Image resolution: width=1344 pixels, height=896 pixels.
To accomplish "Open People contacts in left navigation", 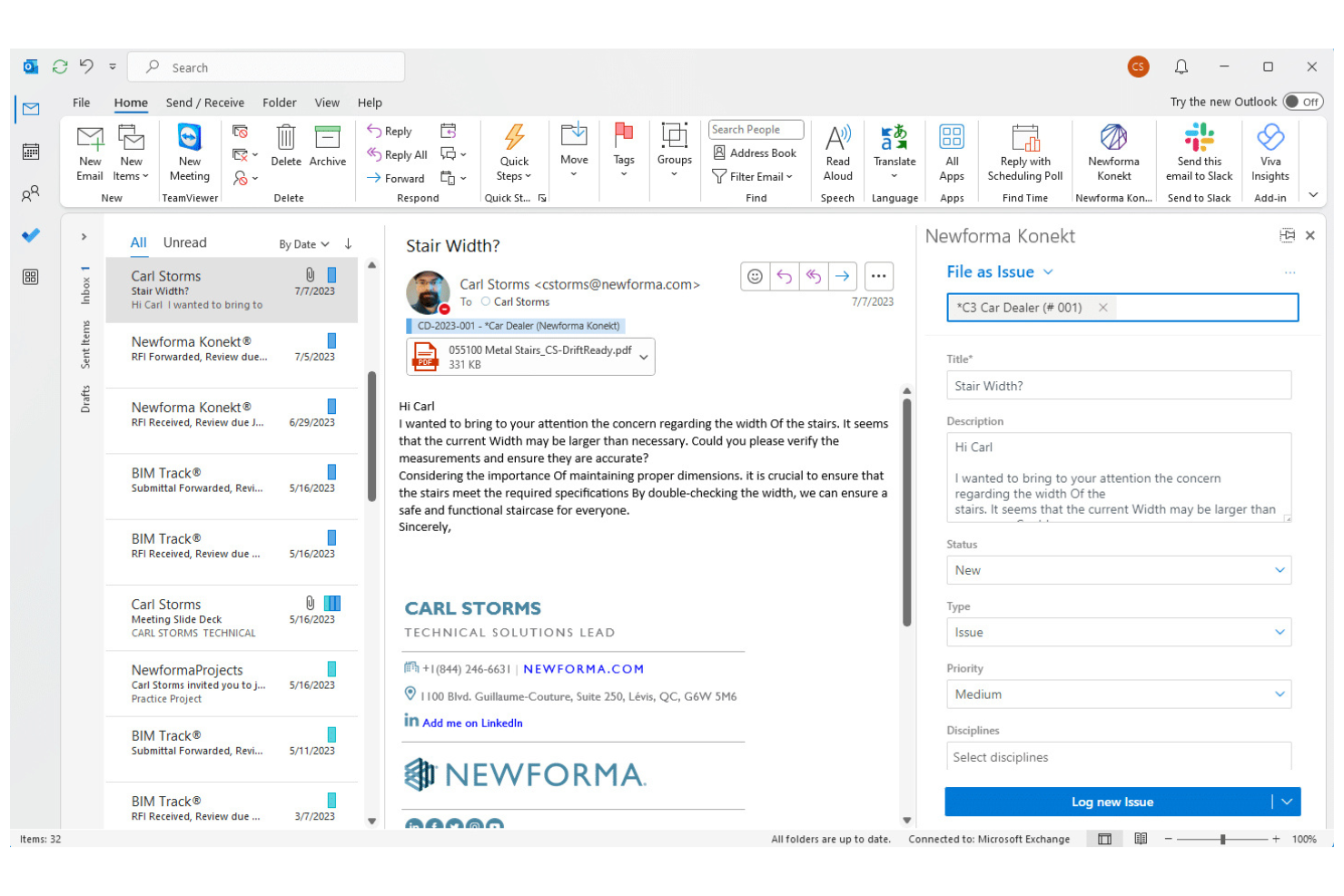I will tap(31, 193).
